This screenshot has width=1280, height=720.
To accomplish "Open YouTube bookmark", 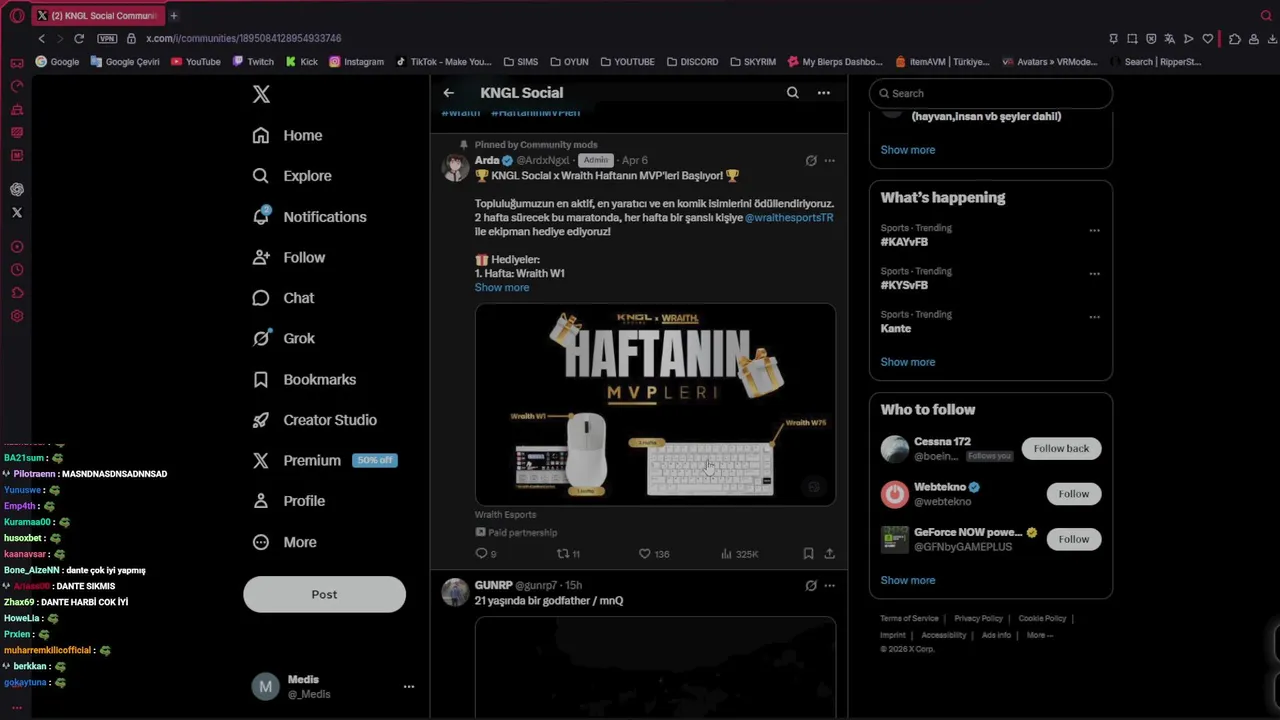I will 196,62.
